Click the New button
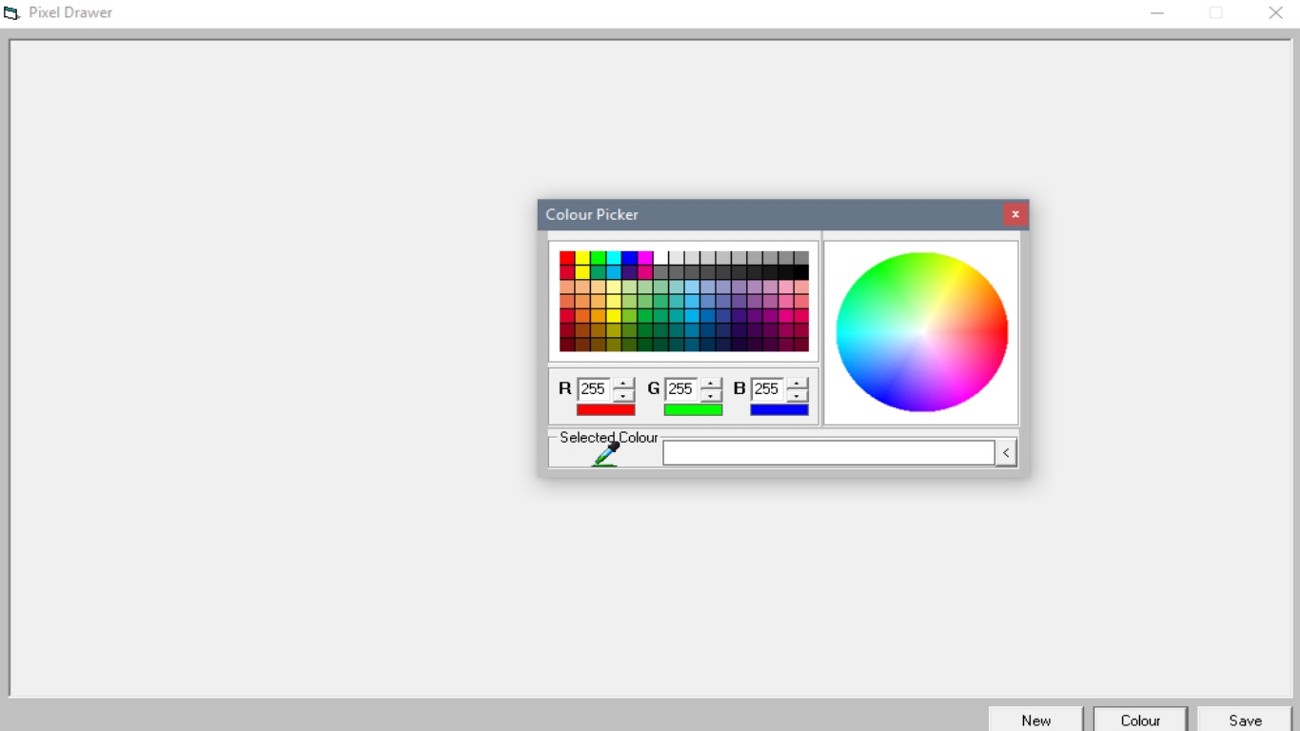The height and width of the screenshot is (731, 1300). 1035,719
